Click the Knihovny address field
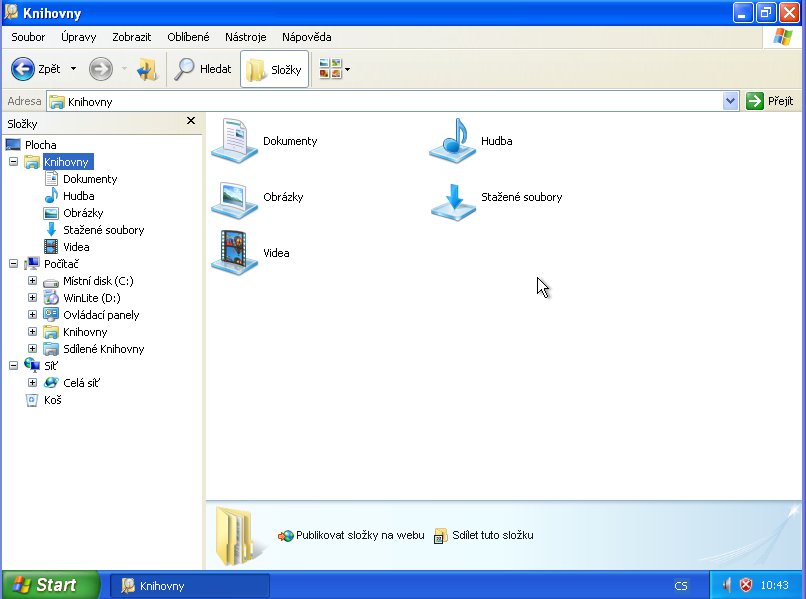The height and width of the screenshot is (599, 806). (386, 101)
